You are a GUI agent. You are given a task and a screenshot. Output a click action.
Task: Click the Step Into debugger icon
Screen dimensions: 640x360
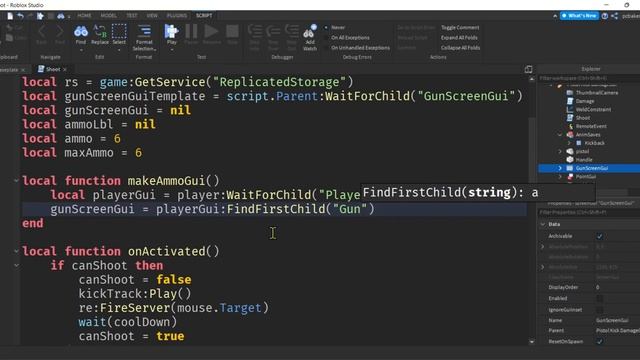(x=255, y=32)
